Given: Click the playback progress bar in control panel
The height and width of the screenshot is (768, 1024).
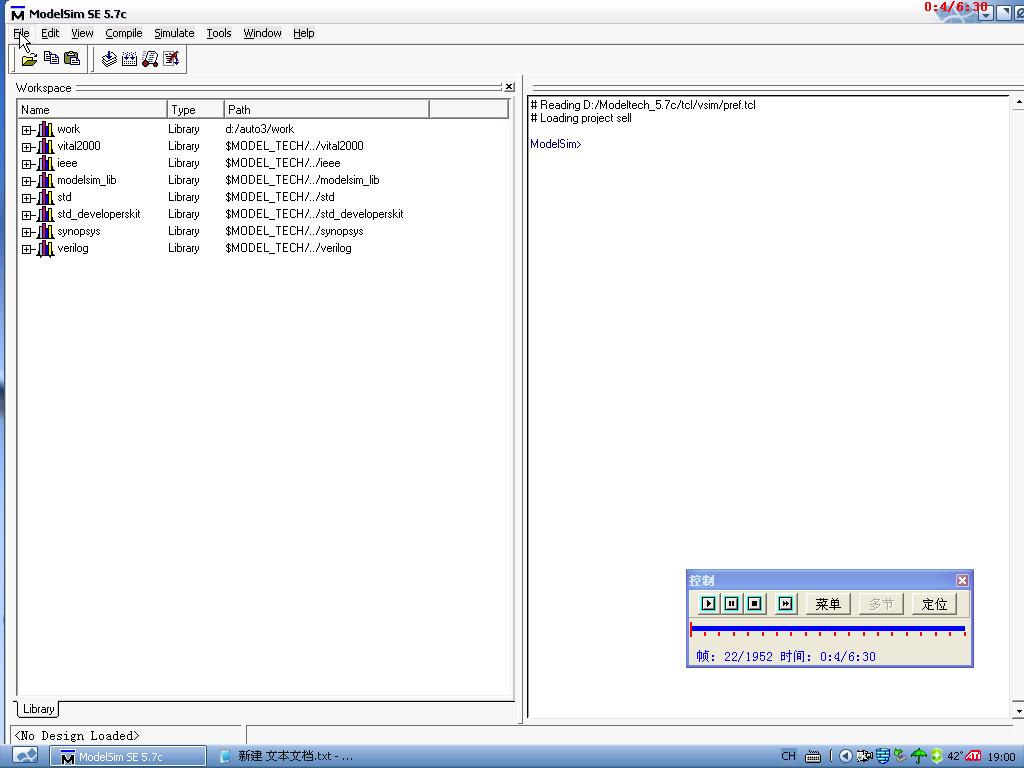Looking at the screenshot, I should [x=827, y=629].
